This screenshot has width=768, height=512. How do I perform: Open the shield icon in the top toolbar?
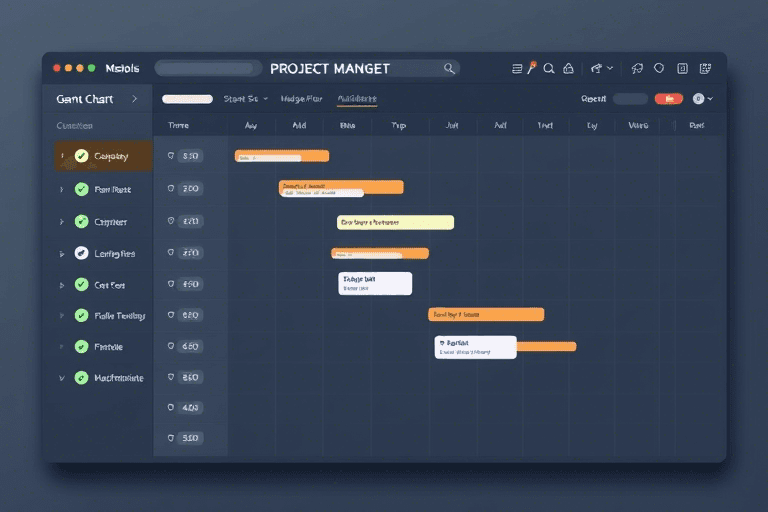point(659,68)
